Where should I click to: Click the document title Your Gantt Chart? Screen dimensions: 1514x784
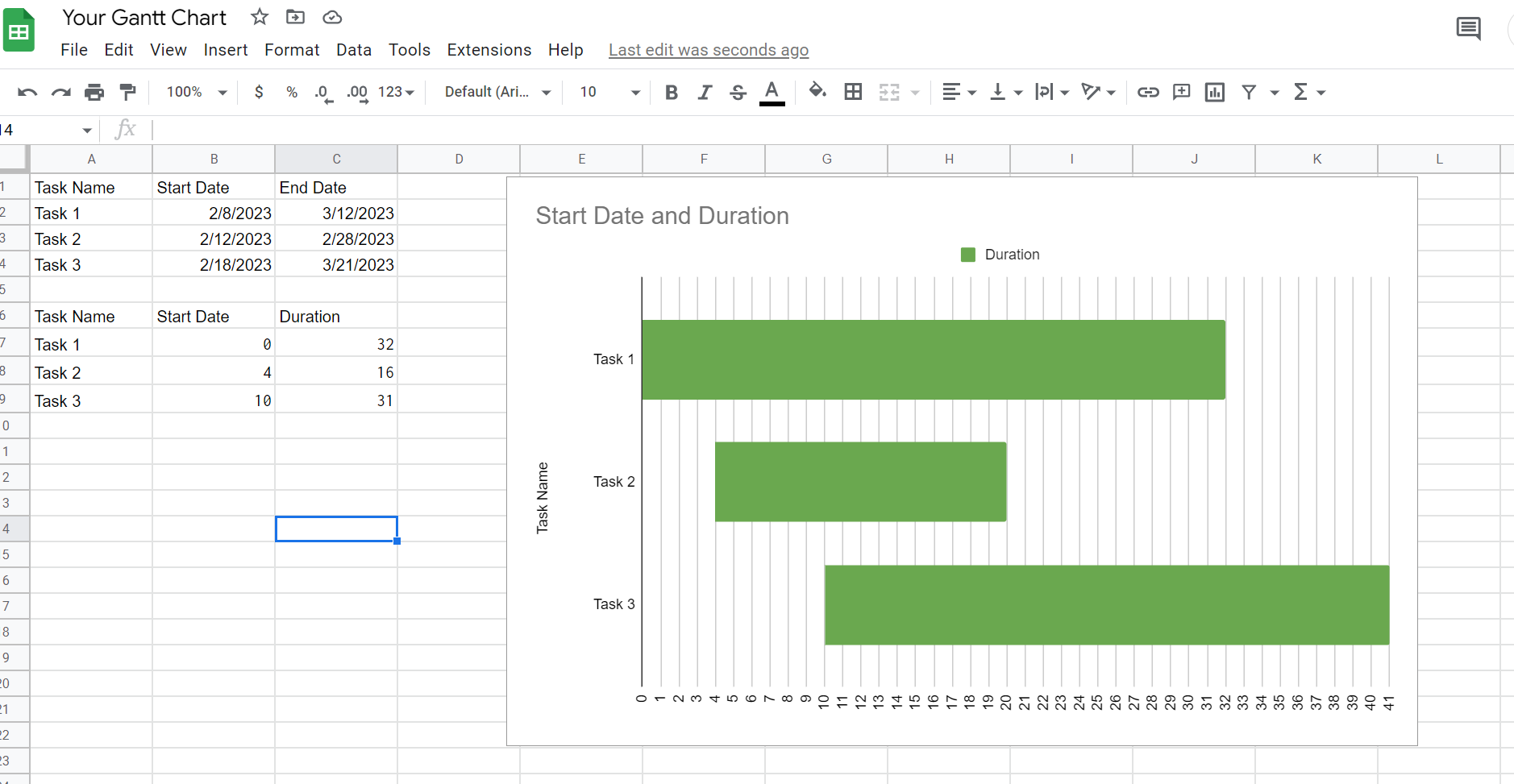144,18
